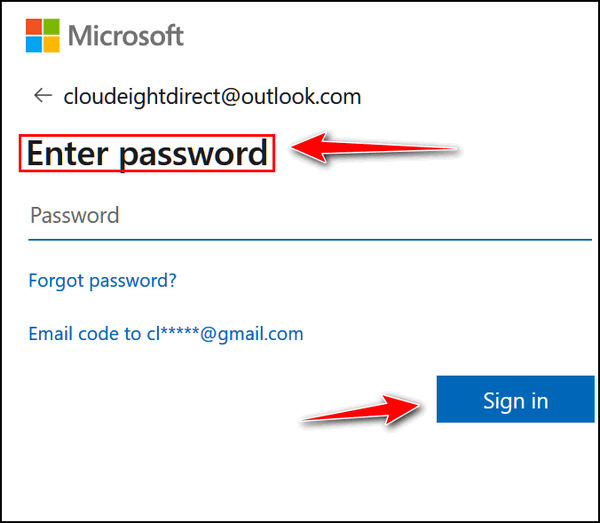Viewport: 600px width, 523px height.
Task: Choose Email code to cl*****@gmail.com
Action: coord(166,334)
